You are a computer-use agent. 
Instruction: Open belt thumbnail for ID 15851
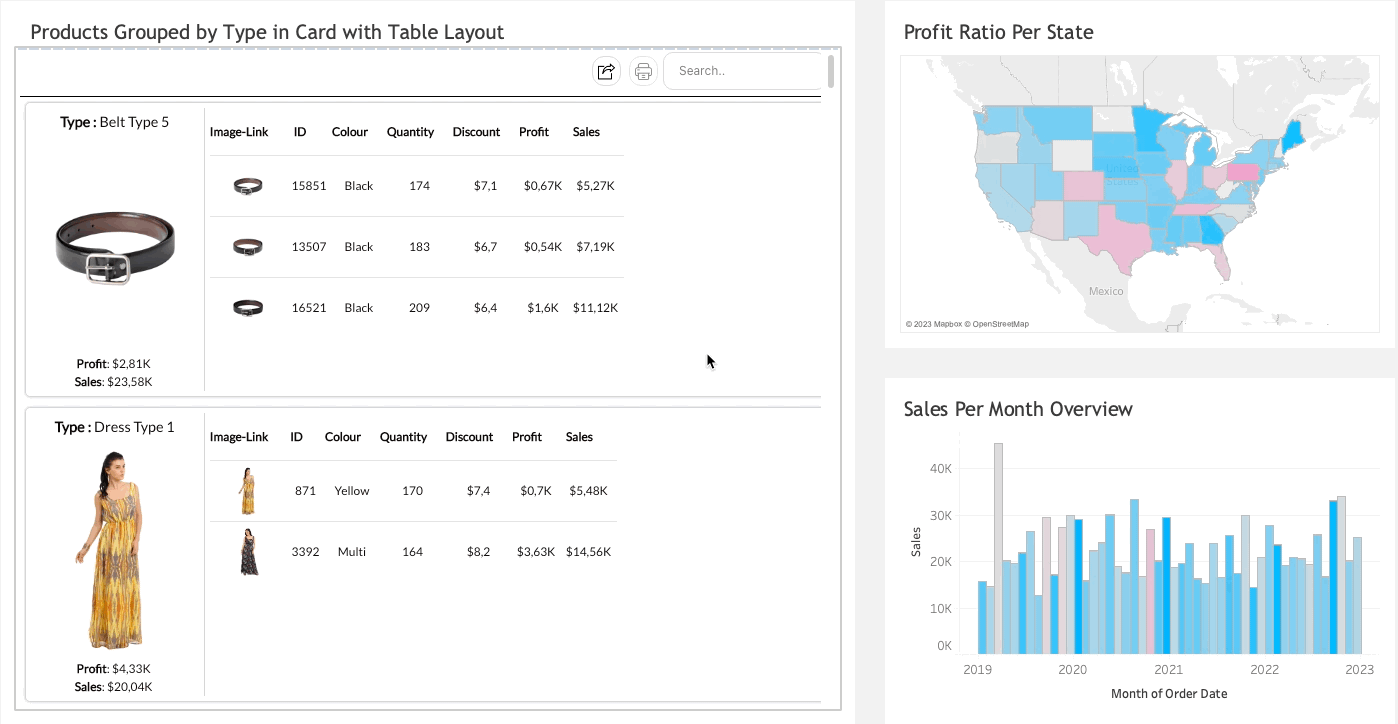click(247, 186)
